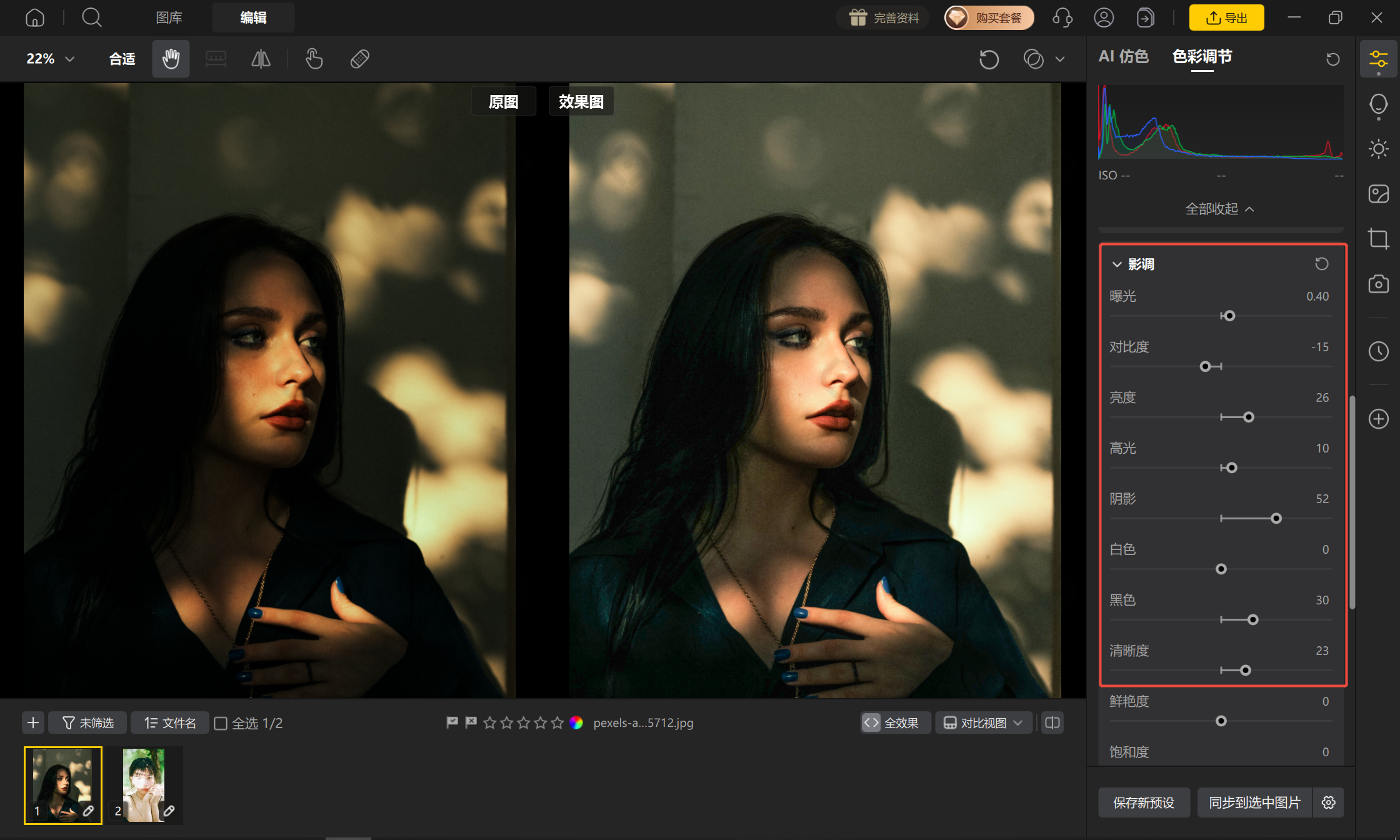Toggle the 全选 checkbox
1400x840 pixels.
[x=221, y=723]
